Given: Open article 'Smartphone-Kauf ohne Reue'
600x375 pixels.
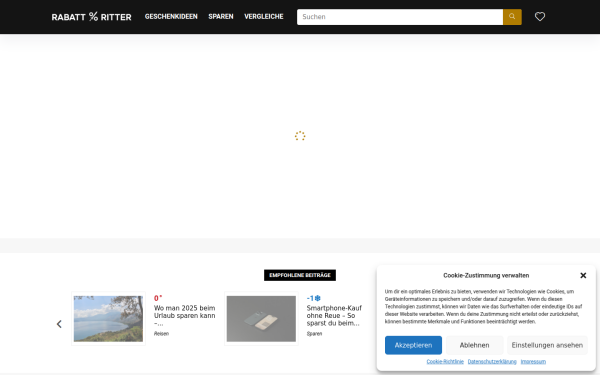Looking at the screenshot, I should [334, 316].
